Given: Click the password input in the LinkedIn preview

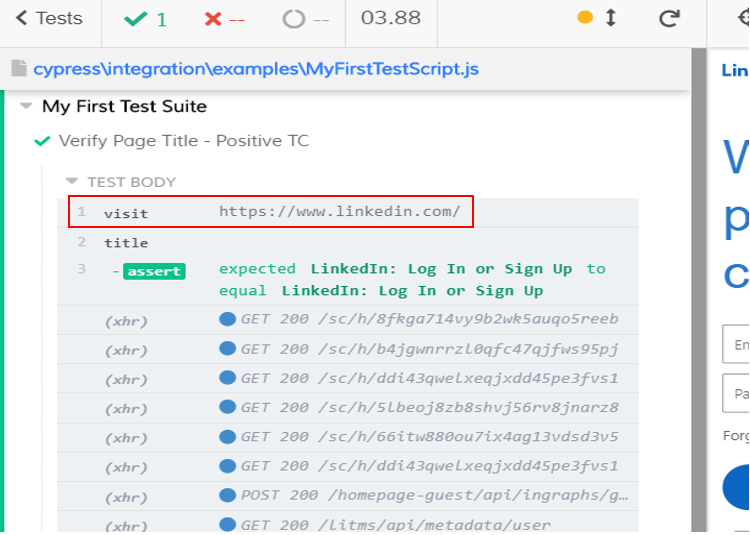Looking at the screenshot, I should tap(736, 393).
